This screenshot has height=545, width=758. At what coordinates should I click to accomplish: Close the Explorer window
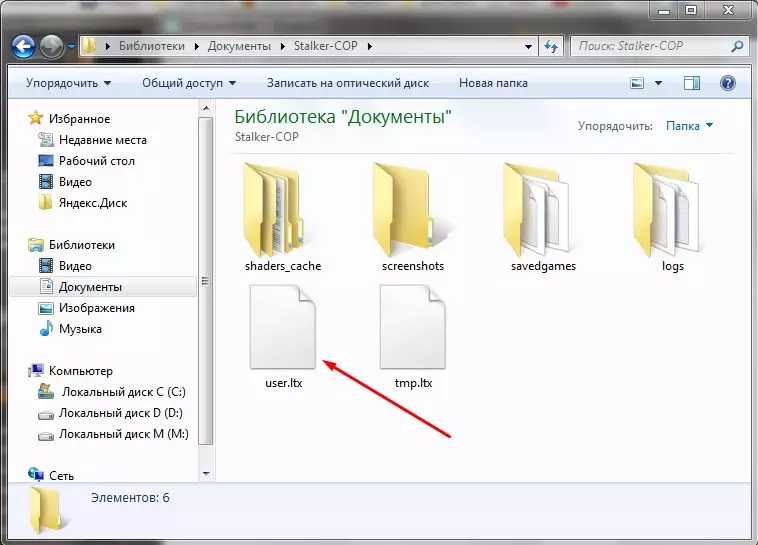(729, 10)
